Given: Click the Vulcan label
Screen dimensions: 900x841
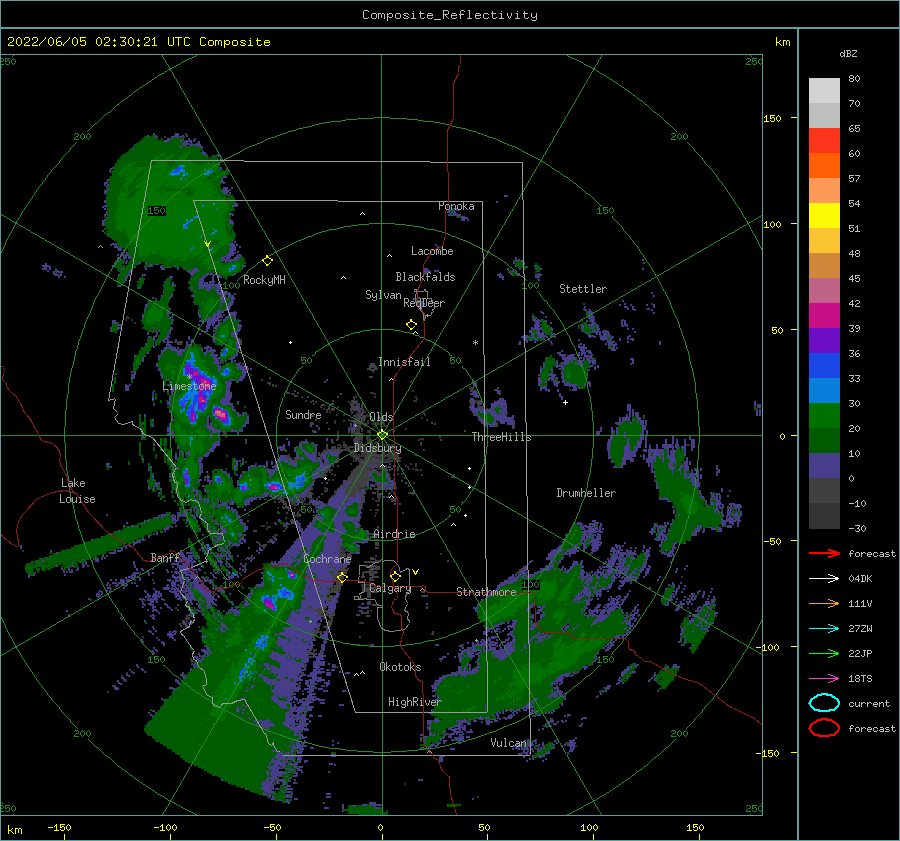Looking at the screenshot, I should pos(508,743).
